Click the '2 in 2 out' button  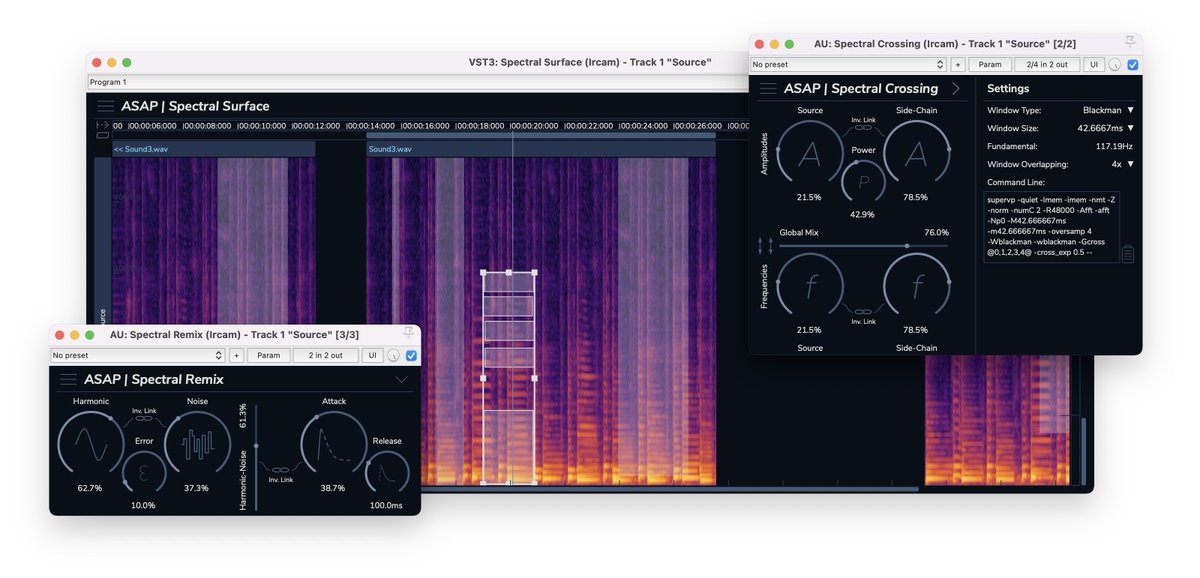(x=325, y=355)
